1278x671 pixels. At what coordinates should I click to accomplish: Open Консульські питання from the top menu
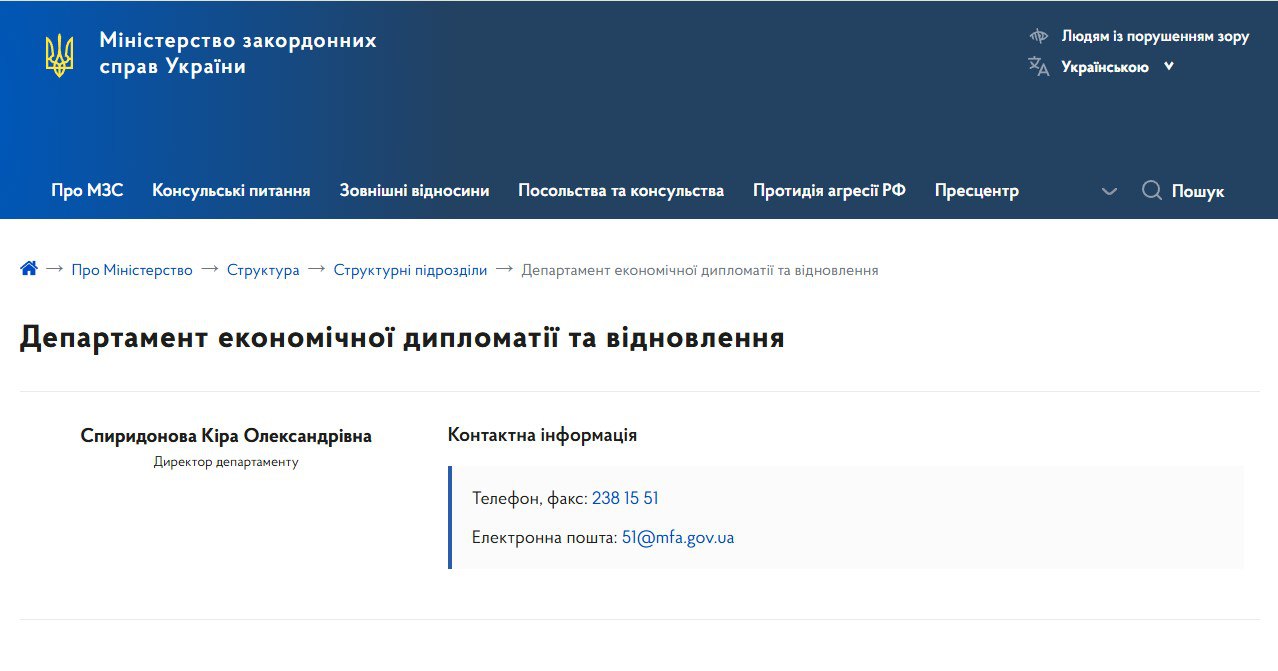pyautogui.click(x=231, y=190)
